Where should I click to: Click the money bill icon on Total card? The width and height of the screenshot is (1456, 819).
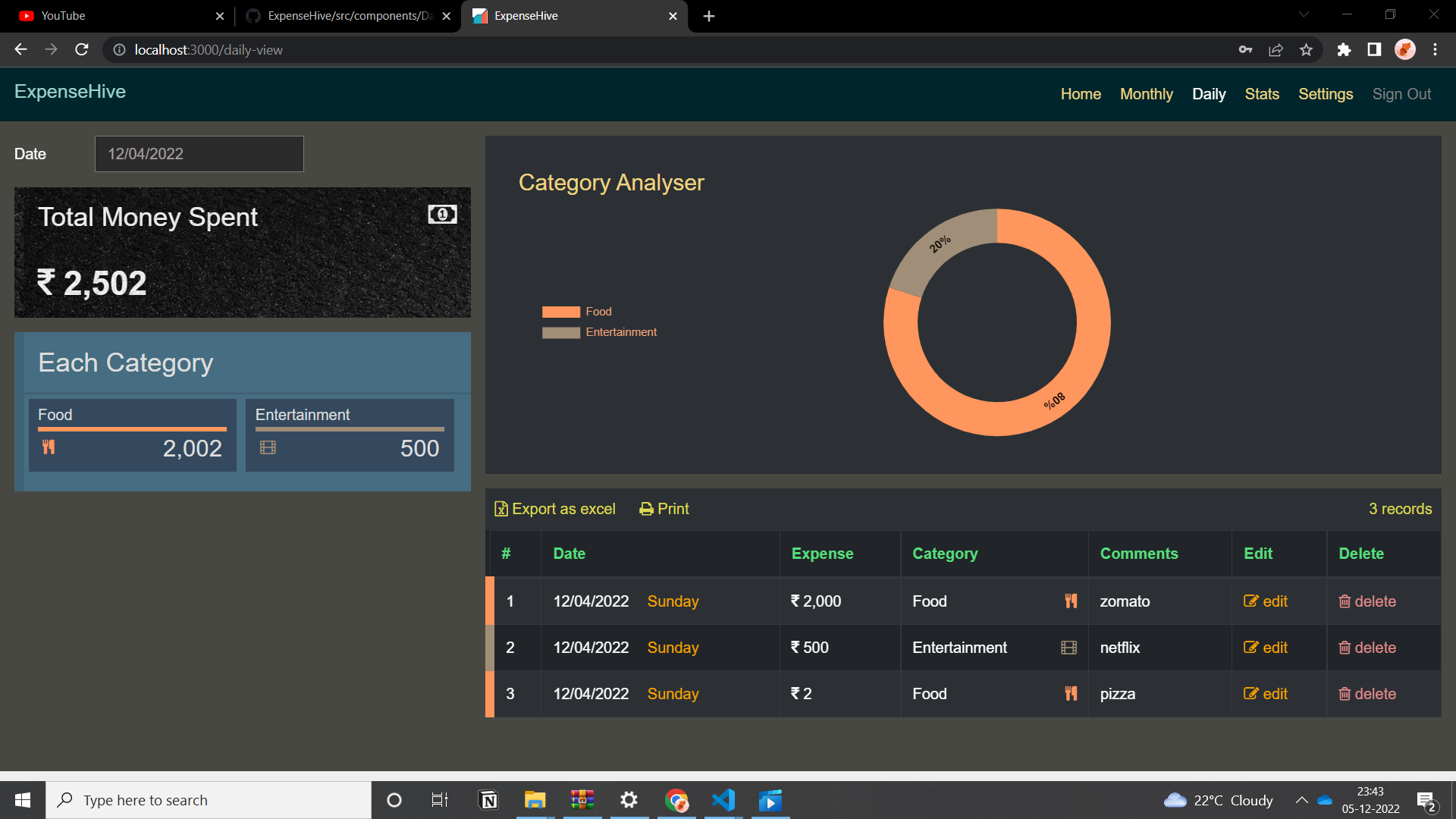pyautogui.click(x=442, y=215)
